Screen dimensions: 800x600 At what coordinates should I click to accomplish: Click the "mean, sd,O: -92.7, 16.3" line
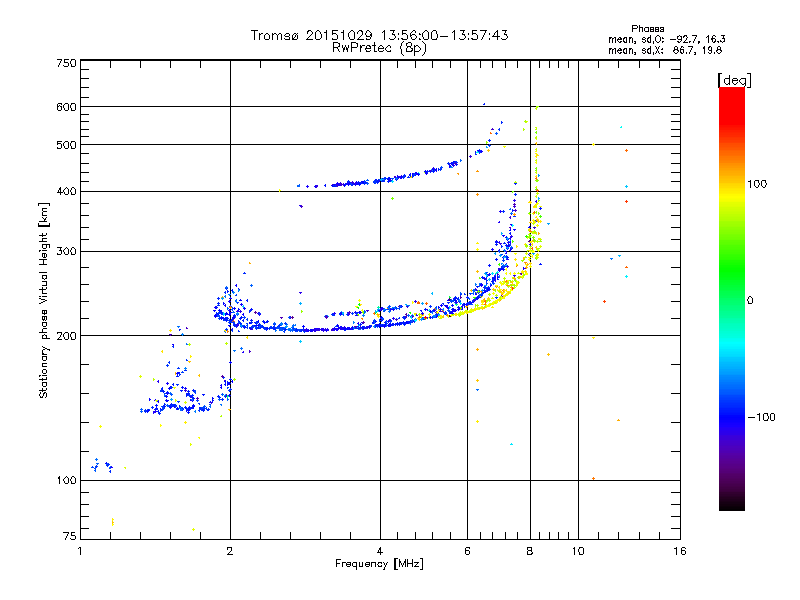point(666,39)
